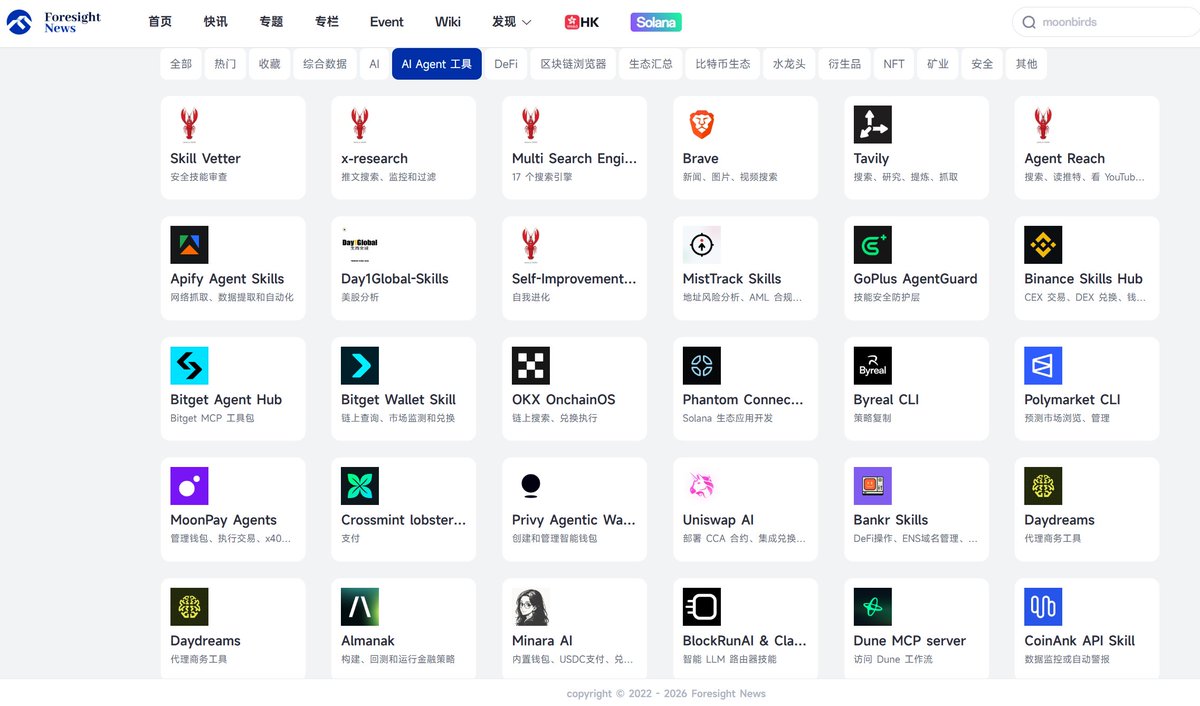Click the copyright Foresight News footer text
The height and width of the screenshot is (706, 1200).
click(666, 693)
